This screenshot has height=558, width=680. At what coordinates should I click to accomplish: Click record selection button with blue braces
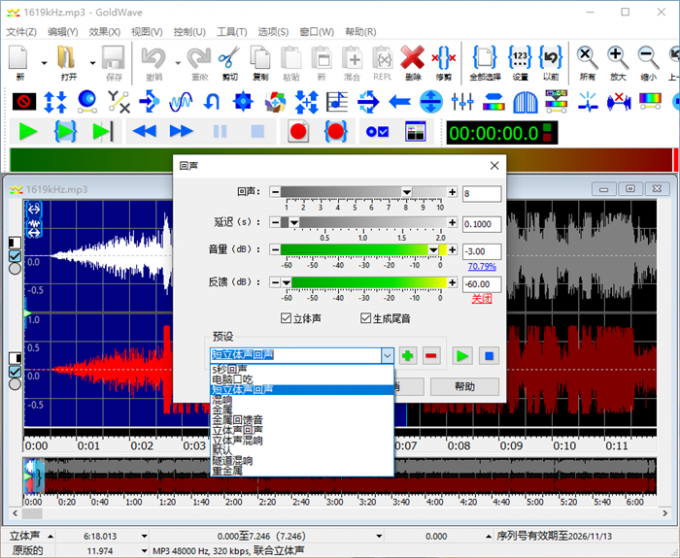pos(335,131)
